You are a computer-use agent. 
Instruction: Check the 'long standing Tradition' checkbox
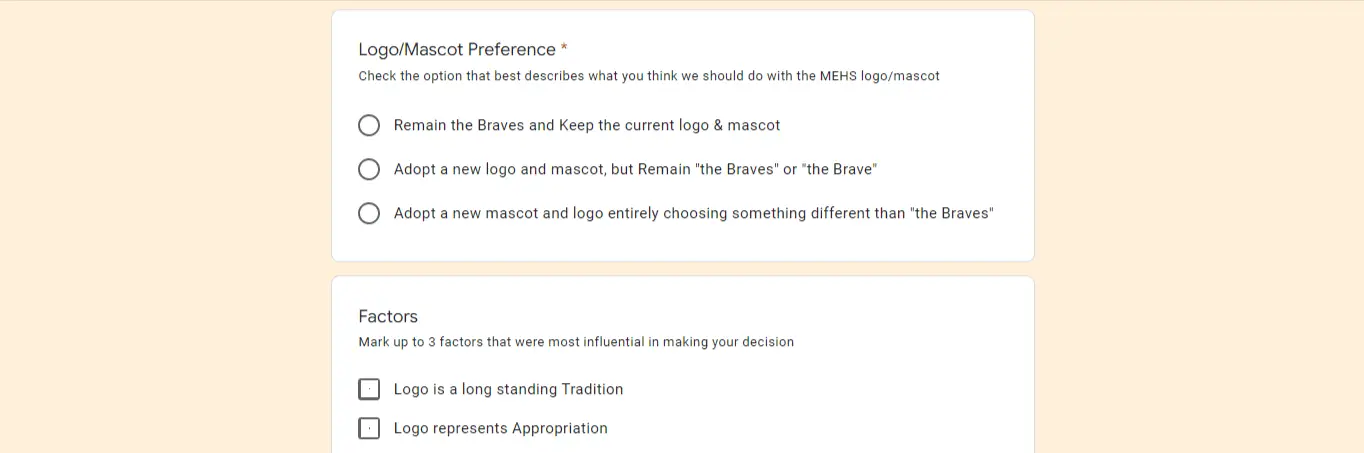tap(369, 389)
